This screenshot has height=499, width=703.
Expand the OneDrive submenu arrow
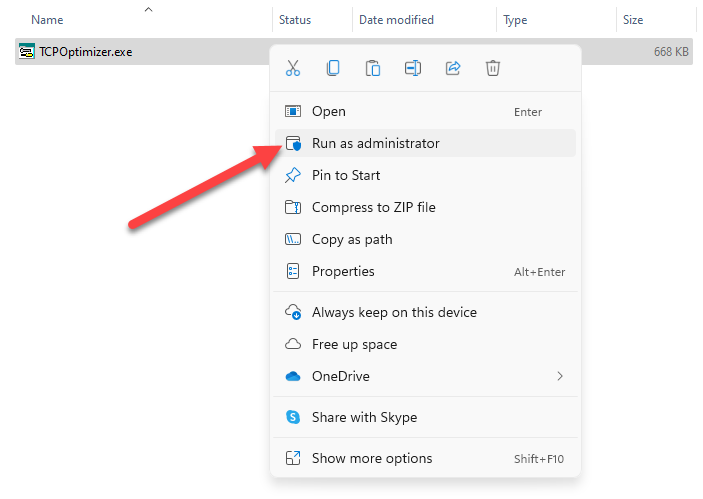(560, 376)
